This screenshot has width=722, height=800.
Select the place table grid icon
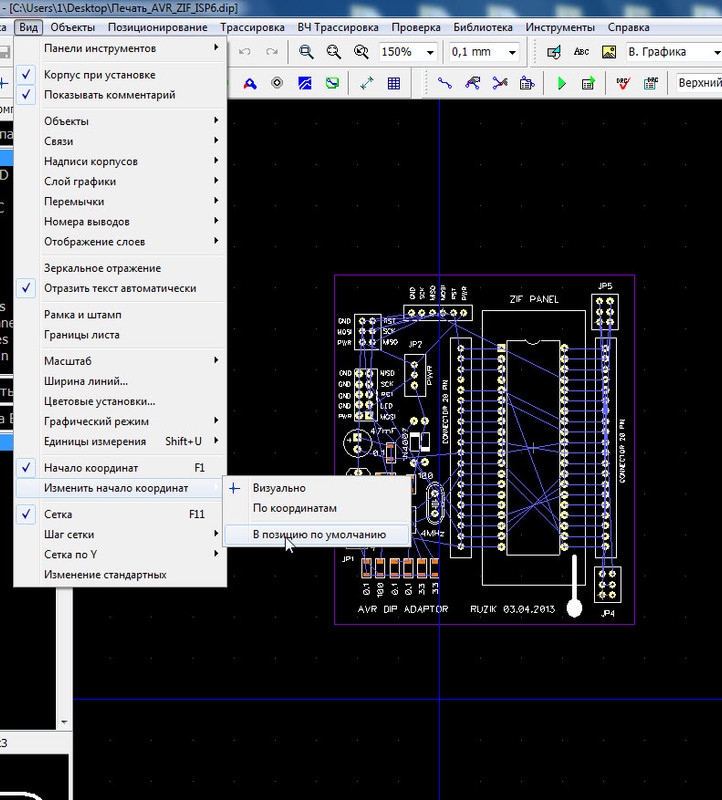tap(394, 83)
